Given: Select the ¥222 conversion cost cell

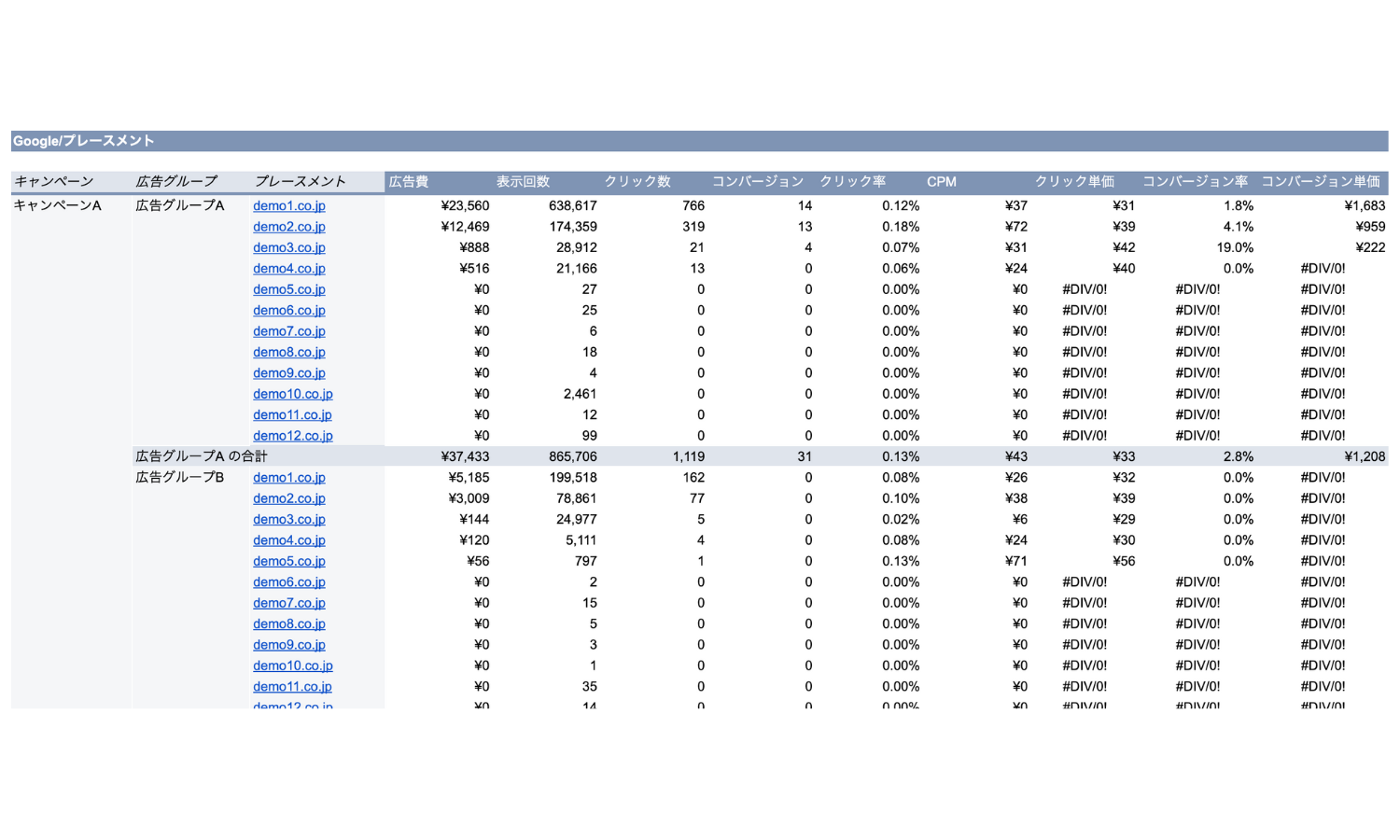Looking at the screenshot, I should click(x=1370, y=247).
